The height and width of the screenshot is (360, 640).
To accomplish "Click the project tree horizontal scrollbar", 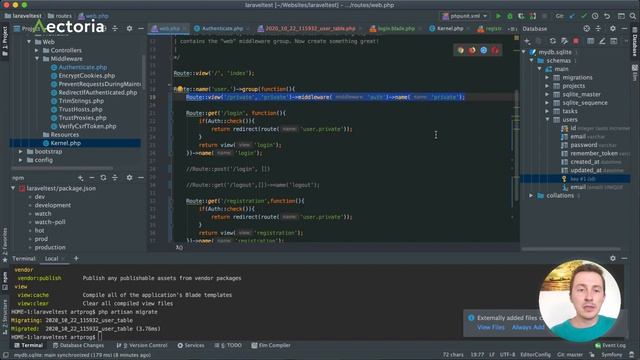I will coord(62,168).
